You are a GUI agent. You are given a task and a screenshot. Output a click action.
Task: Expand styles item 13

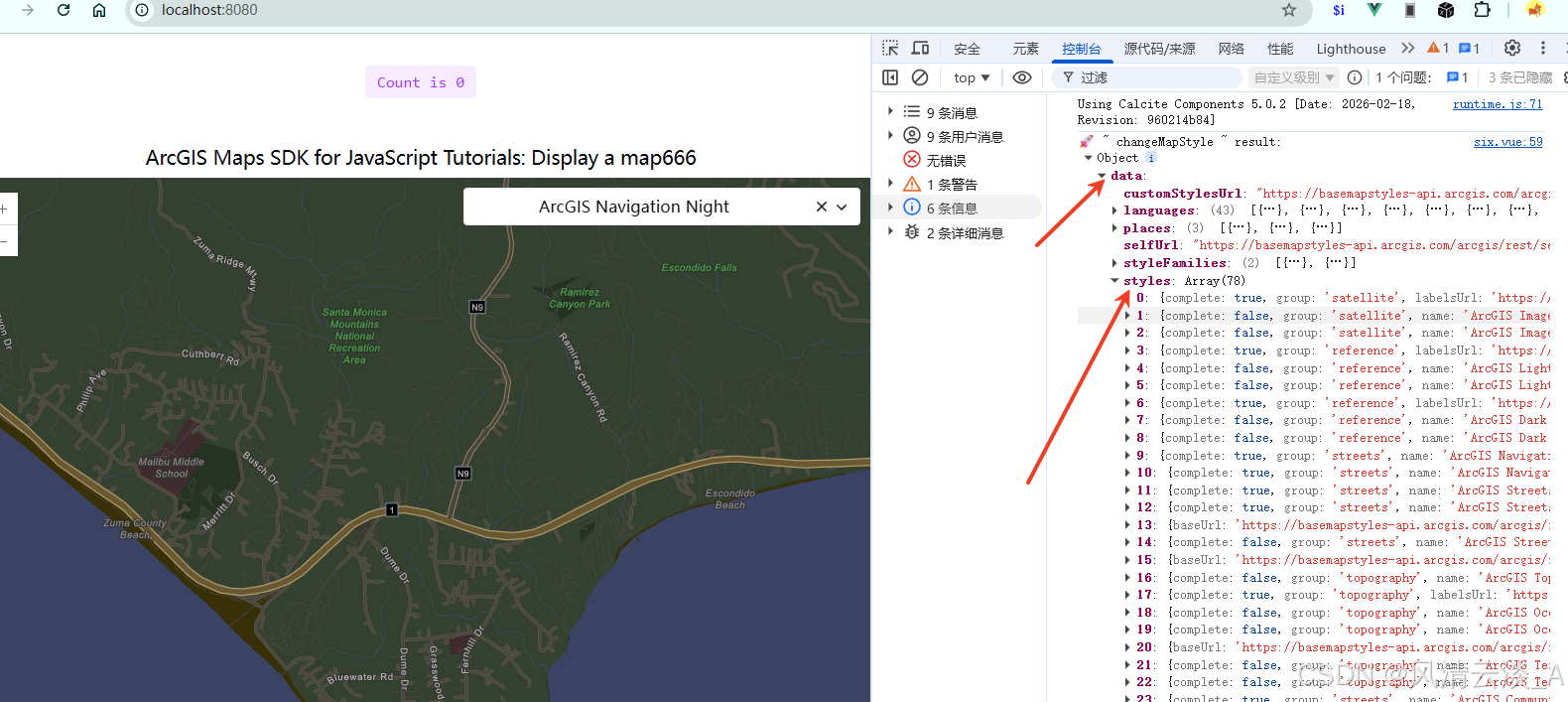[x=1128, y=525]
